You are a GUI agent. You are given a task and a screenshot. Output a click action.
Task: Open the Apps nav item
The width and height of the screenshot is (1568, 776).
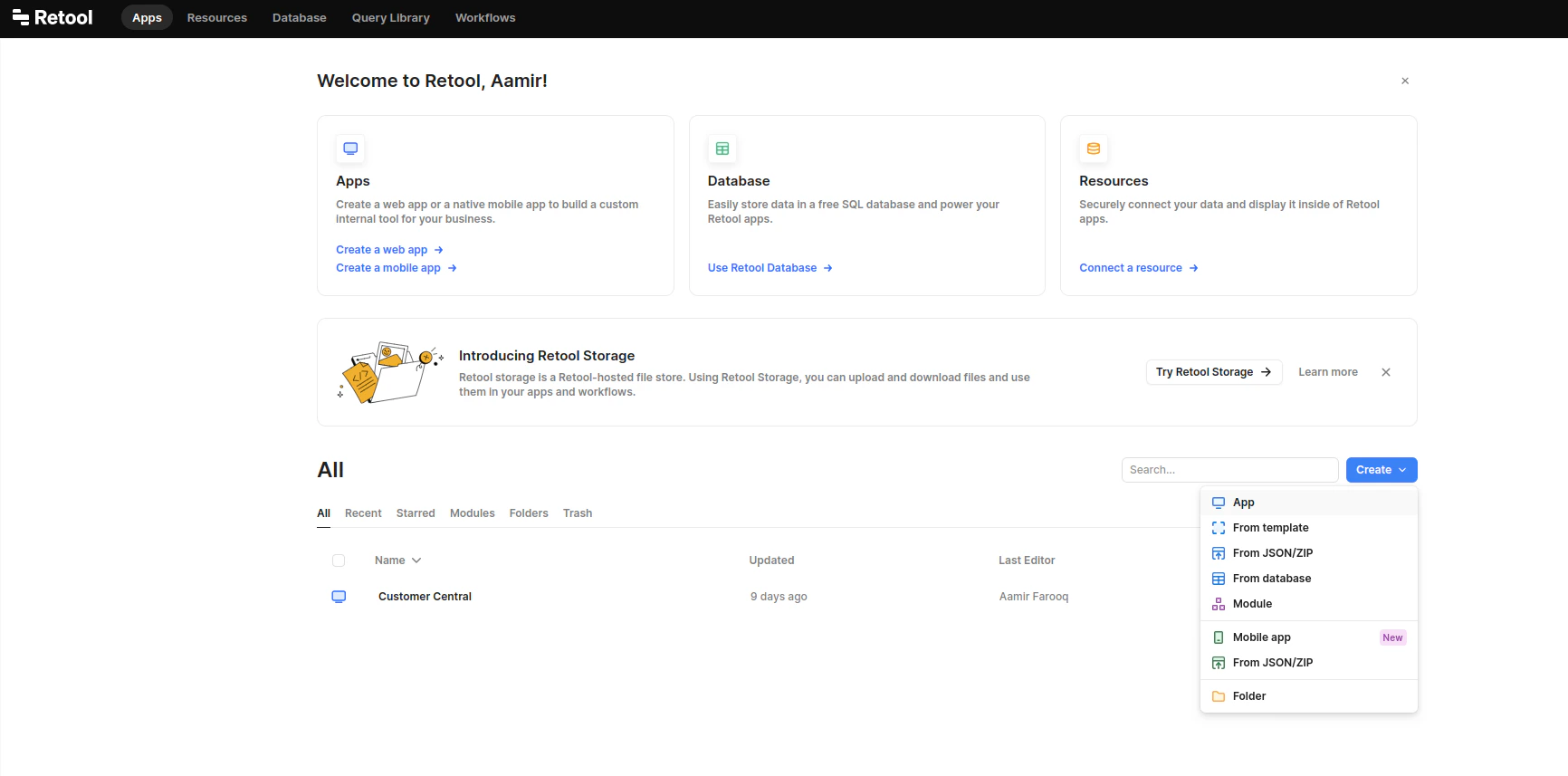[147, 18]
